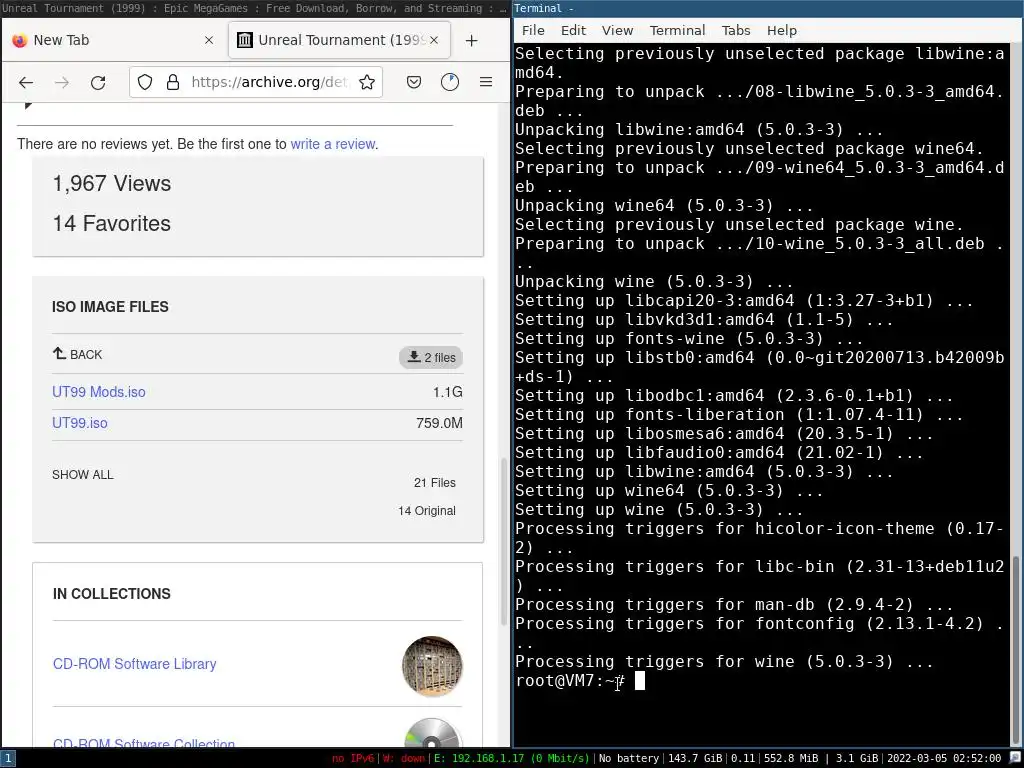The height and width of the screenshot is (768, 1024).
Task: Click the Firefox forward arrow
Action: pyautogui.click(x=62, y=82)
